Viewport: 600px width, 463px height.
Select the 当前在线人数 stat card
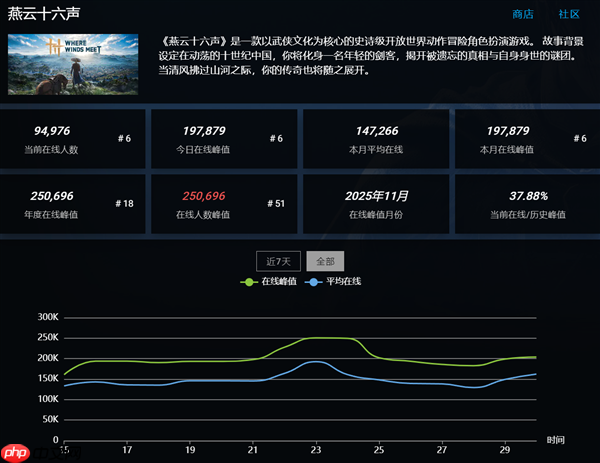point(73,138)
